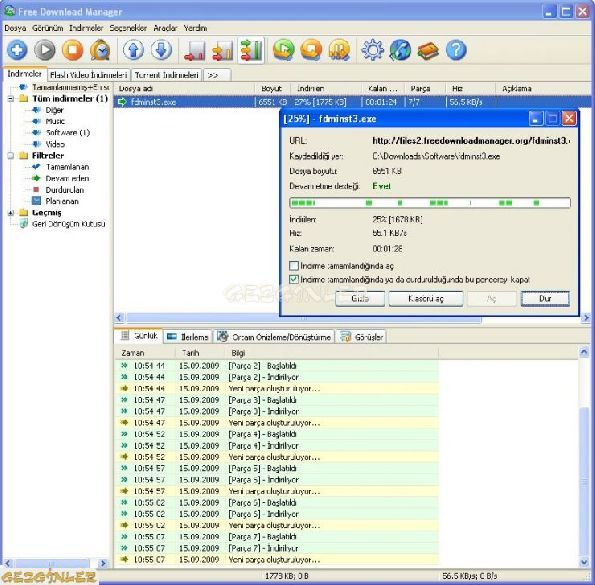
Task: Switch to Torrent İndirmeleri tab
Action: pyautogui.click(x=167, y=75)
